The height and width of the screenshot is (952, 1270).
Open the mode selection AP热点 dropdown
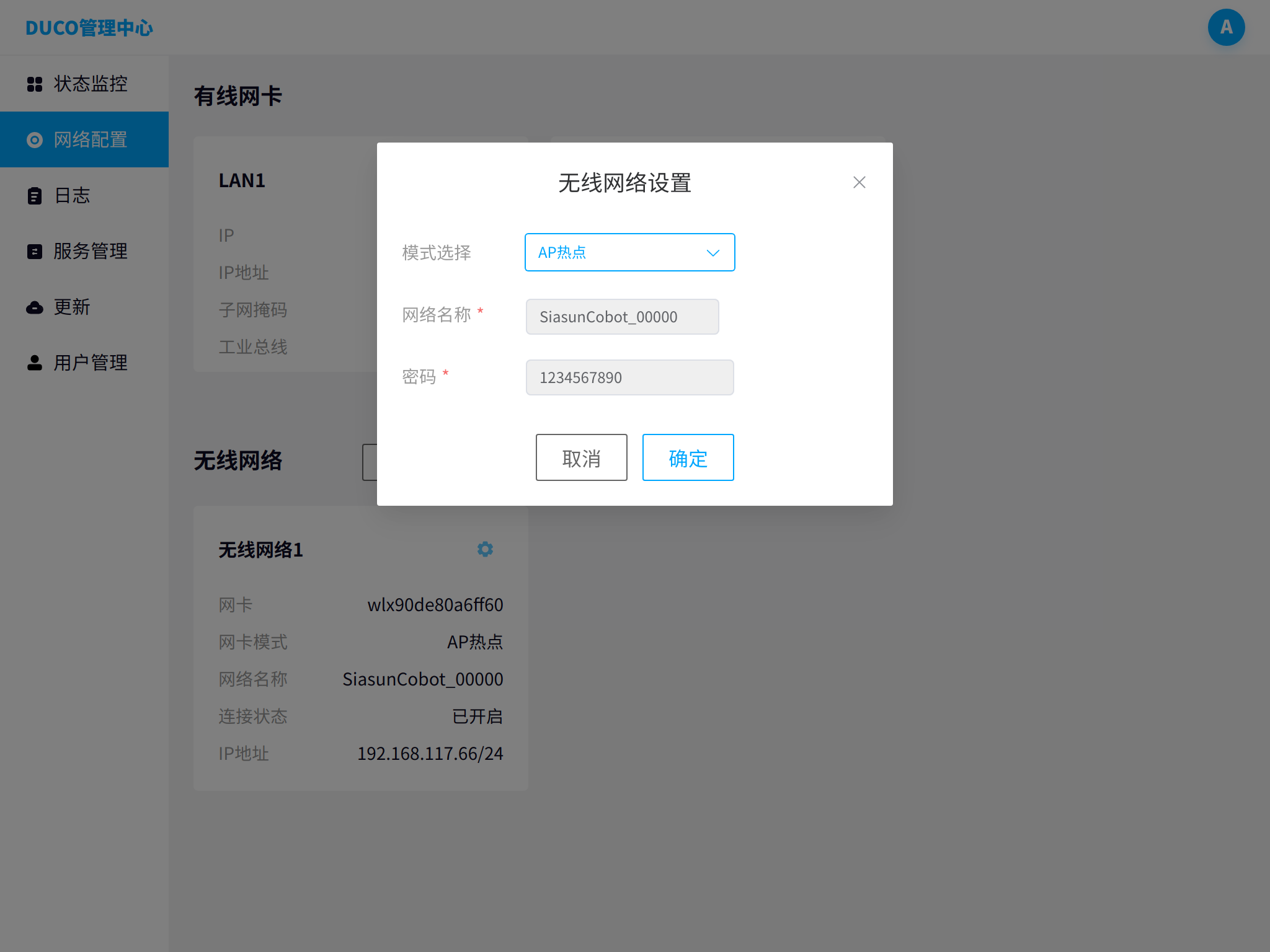point(620,252)
